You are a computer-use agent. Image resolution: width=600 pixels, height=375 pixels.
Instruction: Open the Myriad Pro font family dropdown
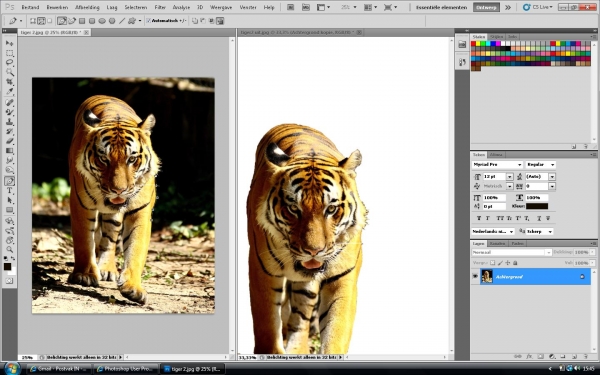click(x=519, y=165)
